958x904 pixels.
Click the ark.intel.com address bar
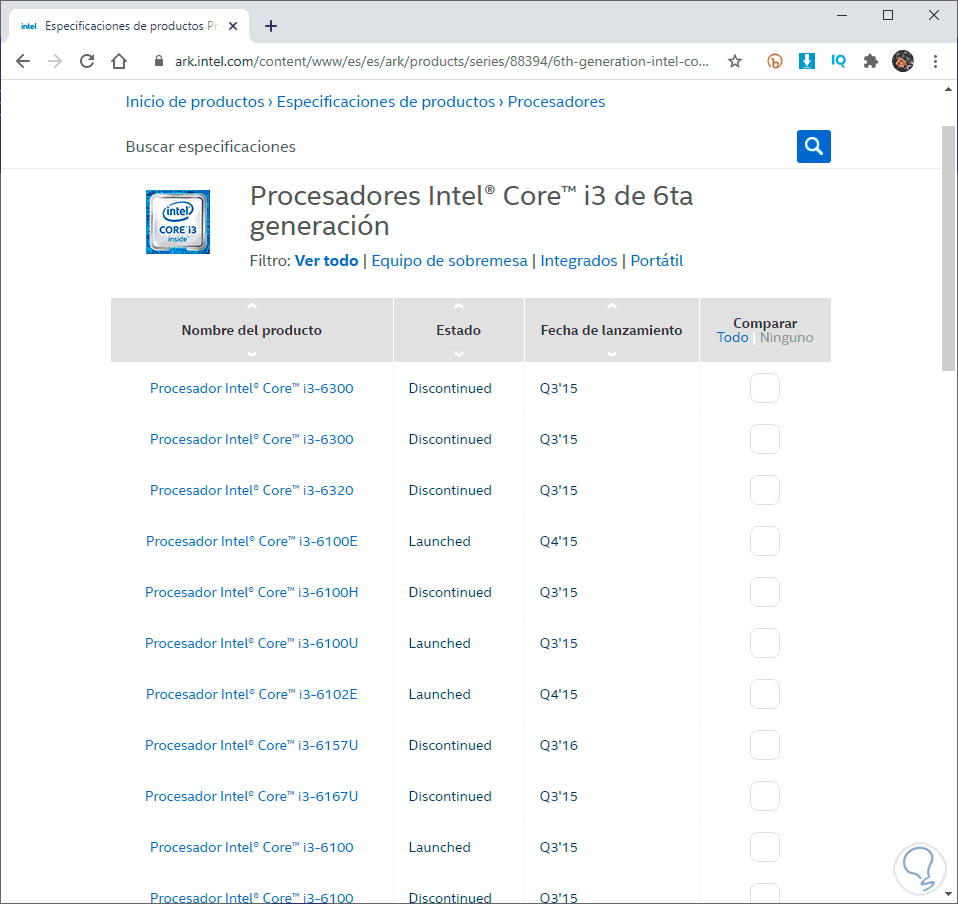click(x=441, y=61)
